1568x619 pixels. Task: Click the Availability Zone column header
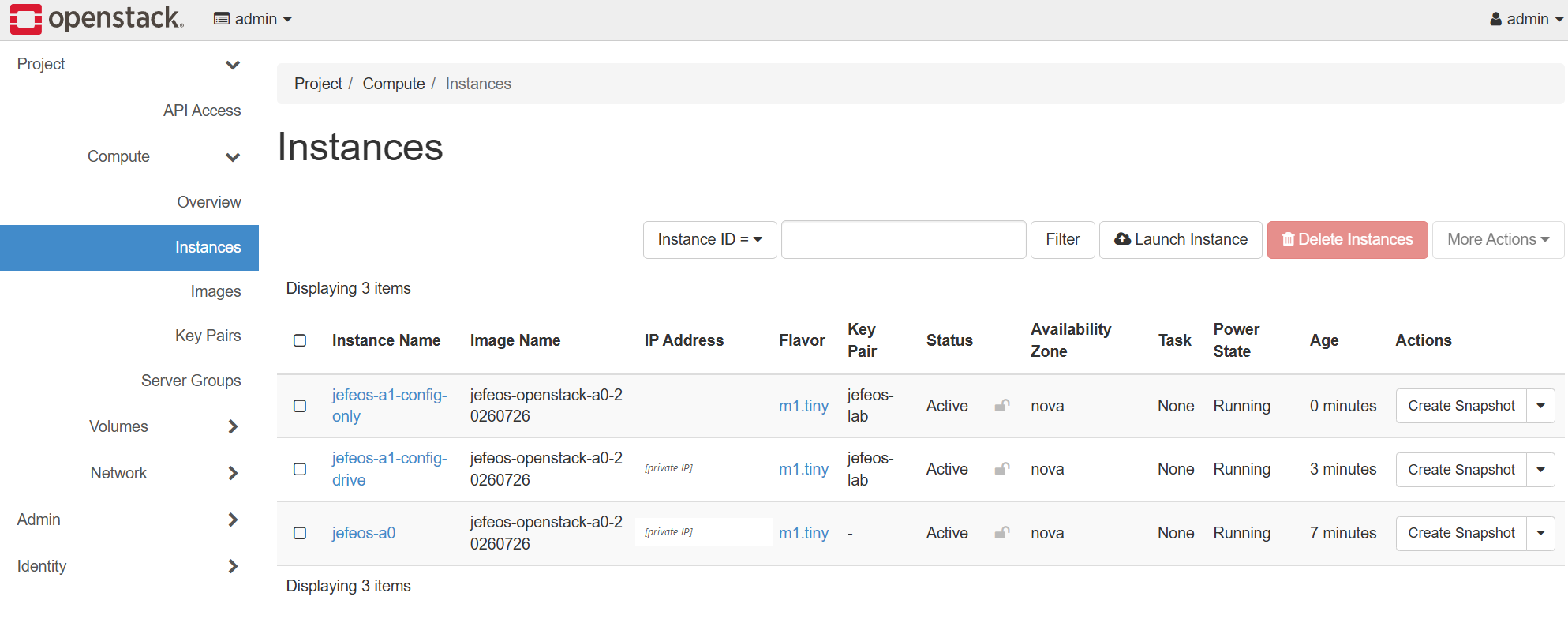(x=1071, y=340)
